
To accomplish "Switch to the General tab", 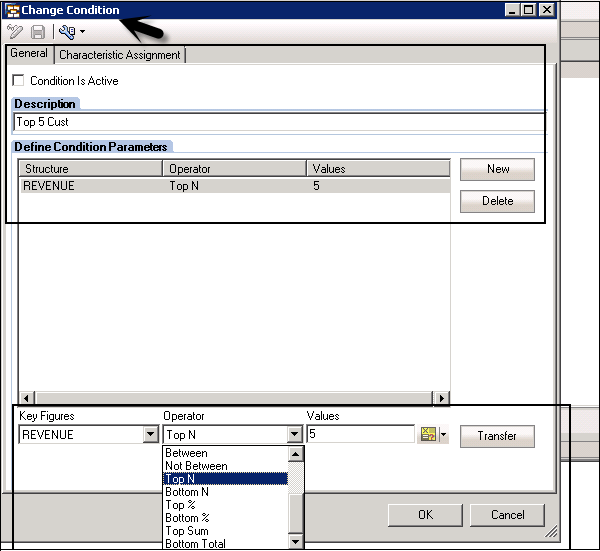I will pyautogui.click(x=29, y=54).
